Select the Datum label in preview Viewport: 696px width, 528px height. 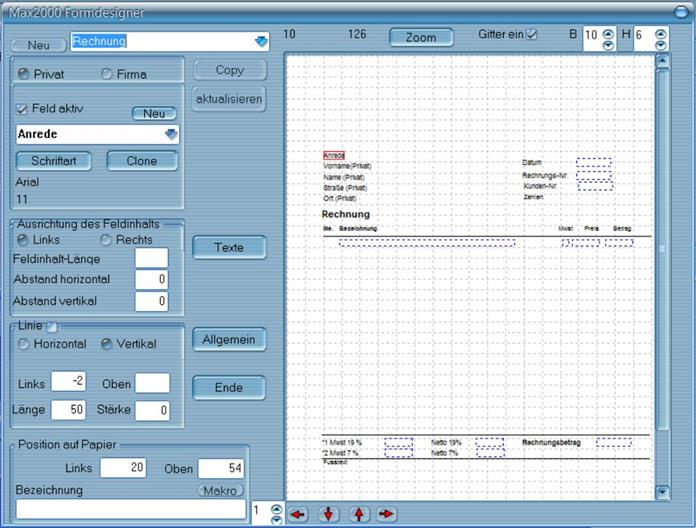coord(532,162)
